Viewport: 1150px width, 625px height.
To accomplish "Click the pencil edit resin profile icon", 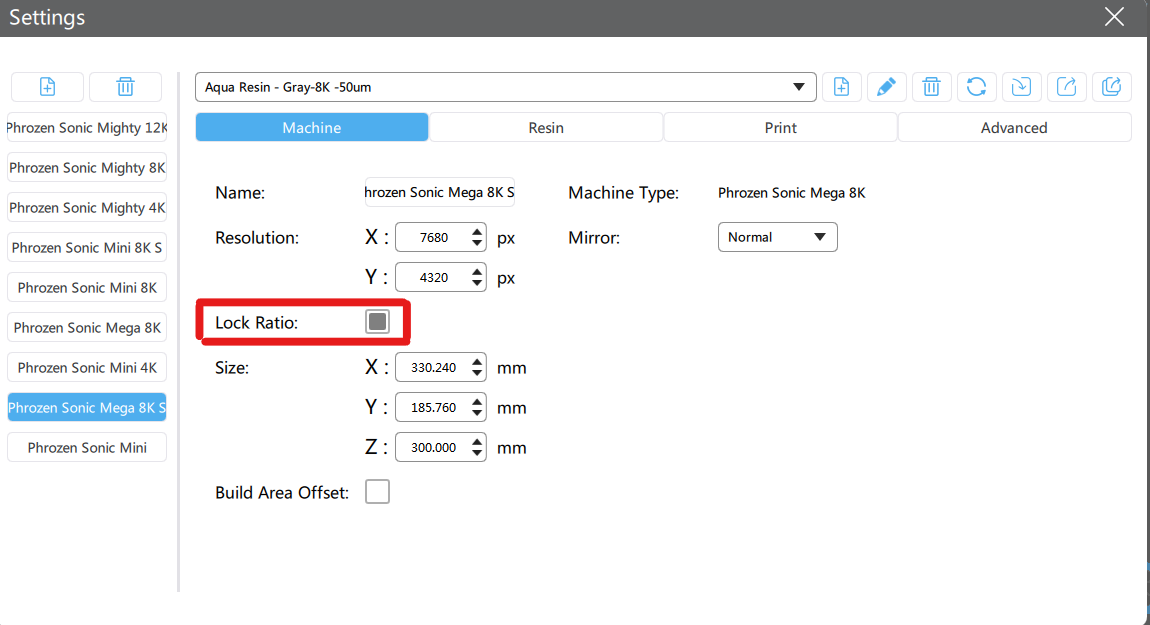I will (886, 87).
